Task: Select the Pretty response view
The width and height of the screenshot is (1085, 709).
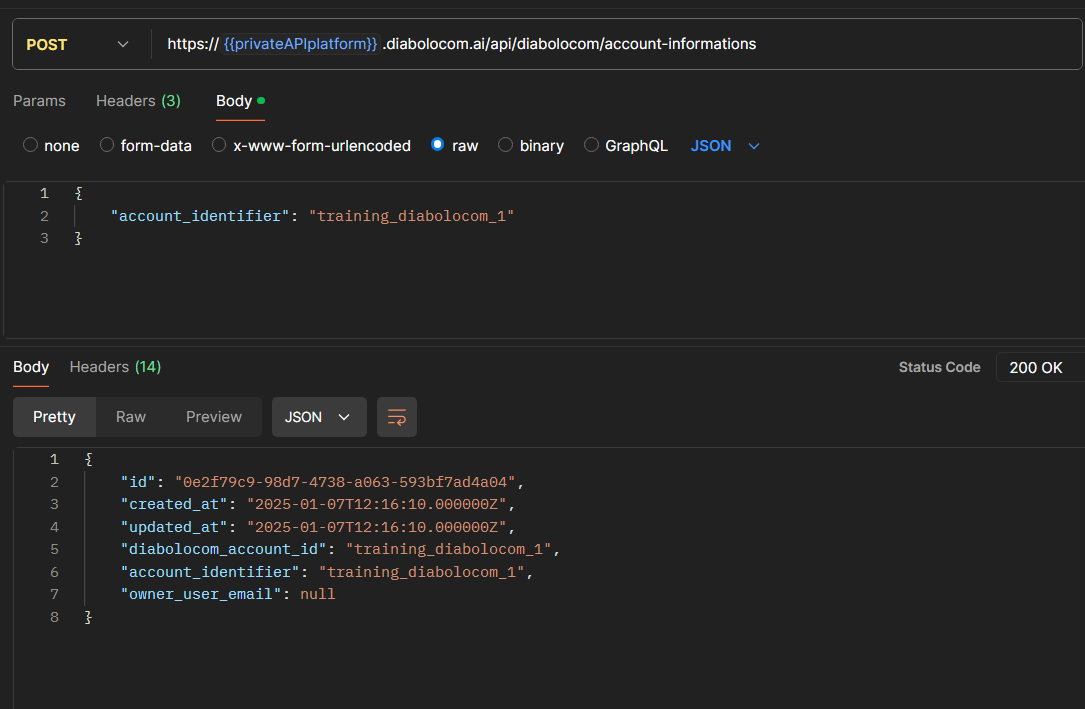Action: (54, 417)
